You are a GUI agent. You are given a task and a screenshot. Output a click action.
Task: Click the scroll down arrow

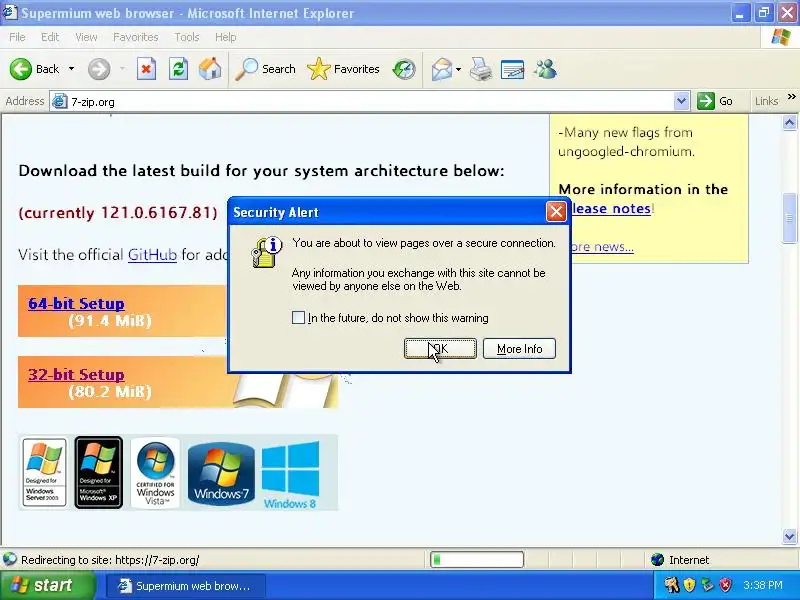click(789, 536)
